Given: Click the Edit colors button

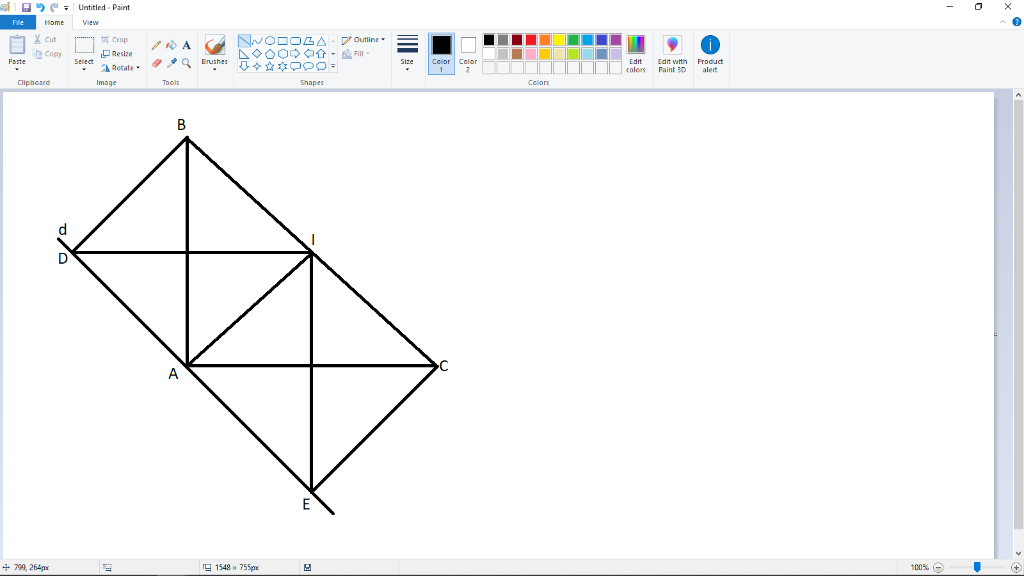Looking at the screenshot, I should (635, 54).
